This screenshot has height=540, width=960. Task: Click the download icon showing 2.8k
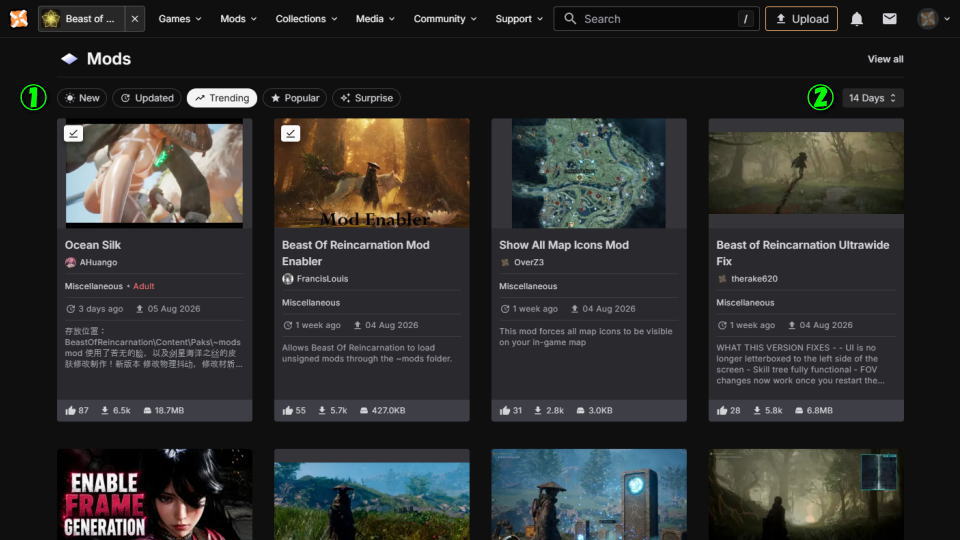[538, 410]
